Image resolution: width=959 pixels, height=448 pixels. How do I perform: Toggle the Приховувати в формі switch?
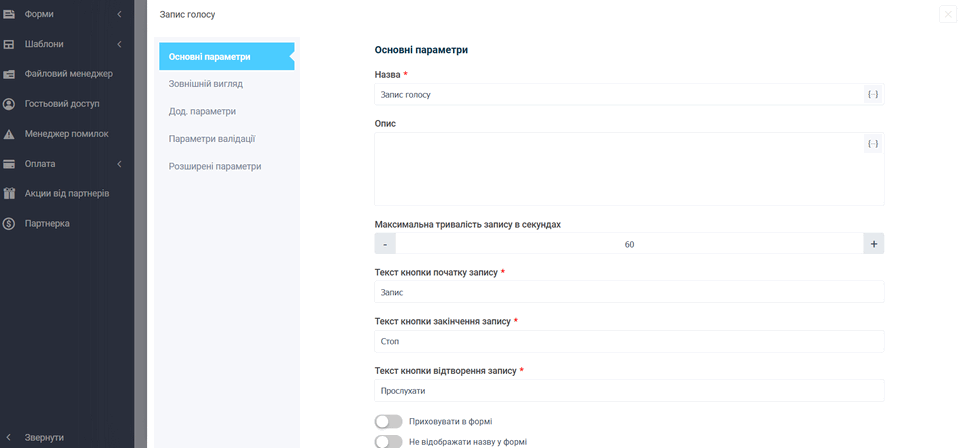point(388,422)
